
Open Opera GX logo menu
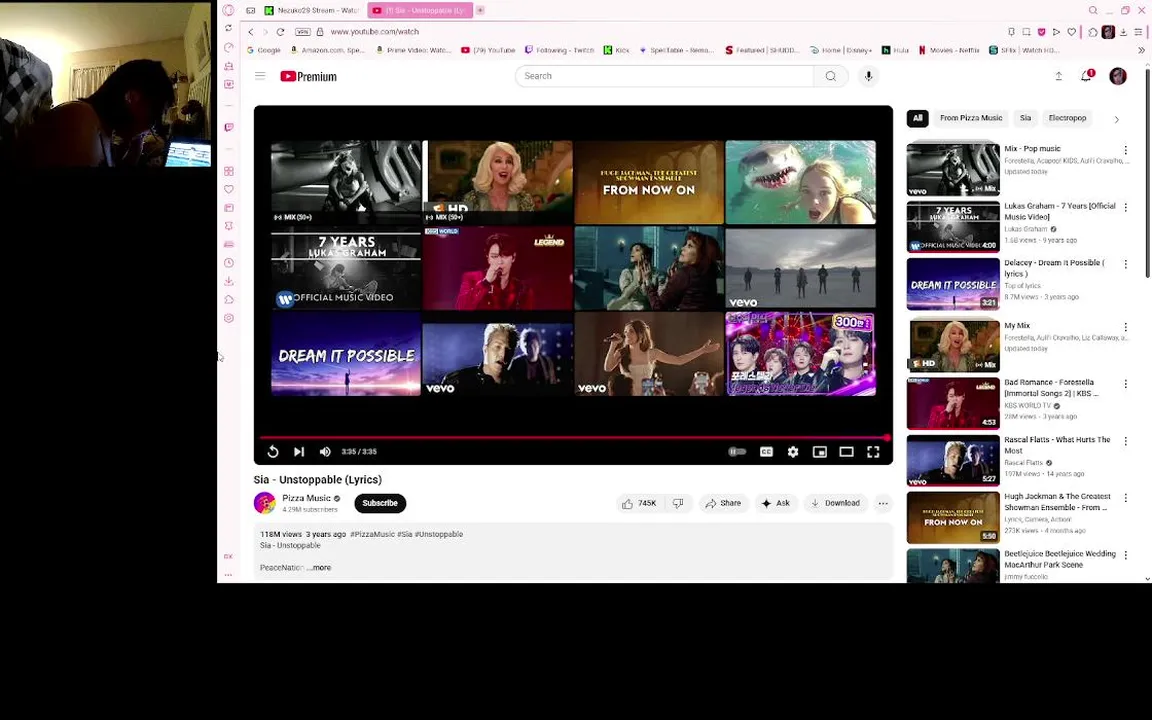pos(228,10)
